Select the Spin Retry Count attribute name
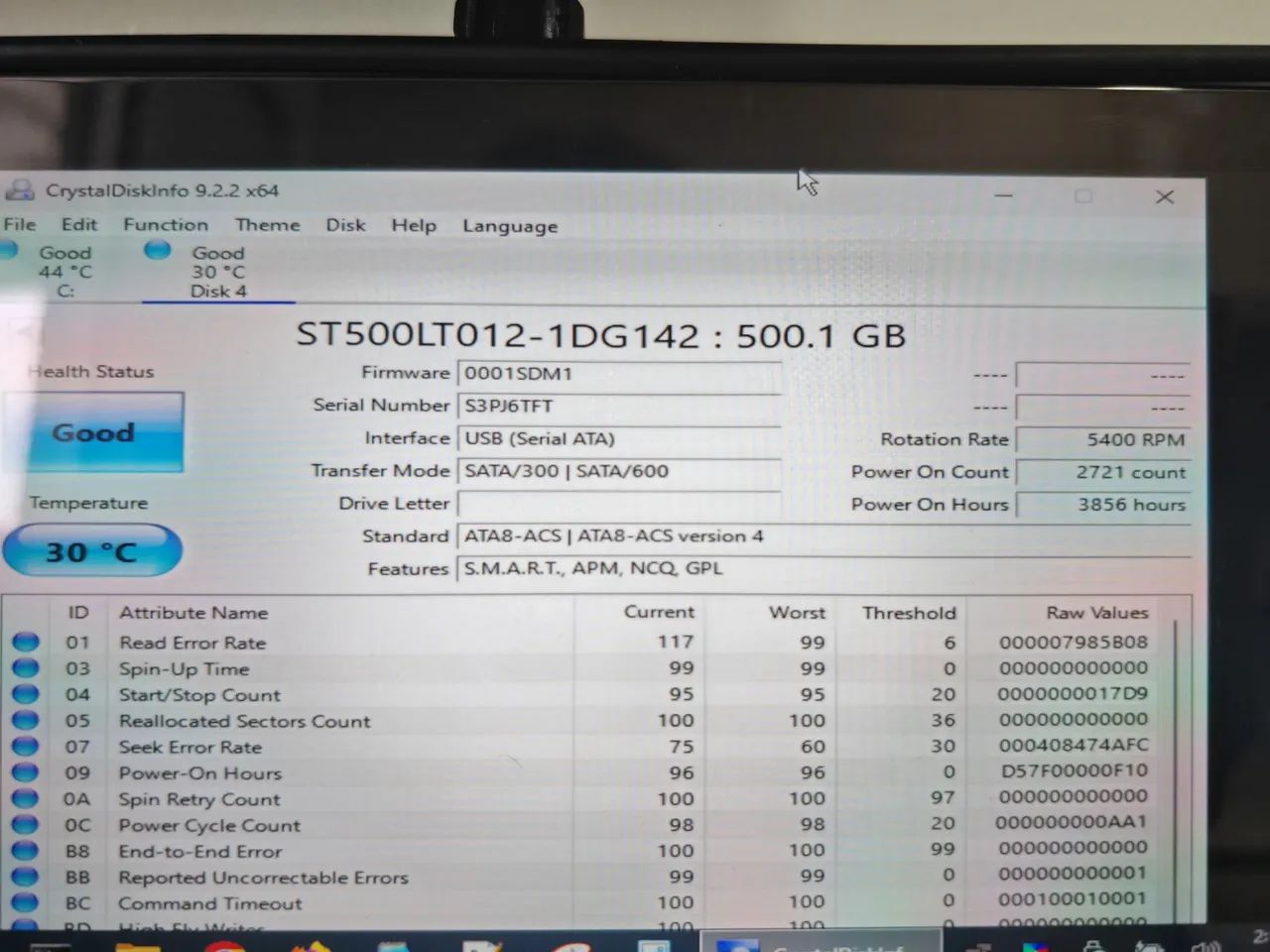Image resolution: width=1270 pixels, height=952 pixels. 198,799
